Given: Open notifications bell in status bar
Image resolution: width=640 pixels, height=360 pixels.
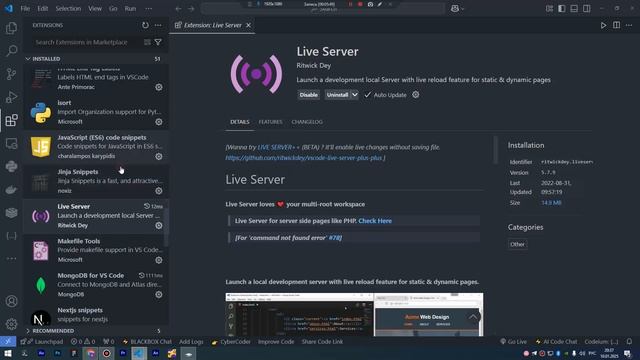Looking at the screenshot, I should [629, 342].
